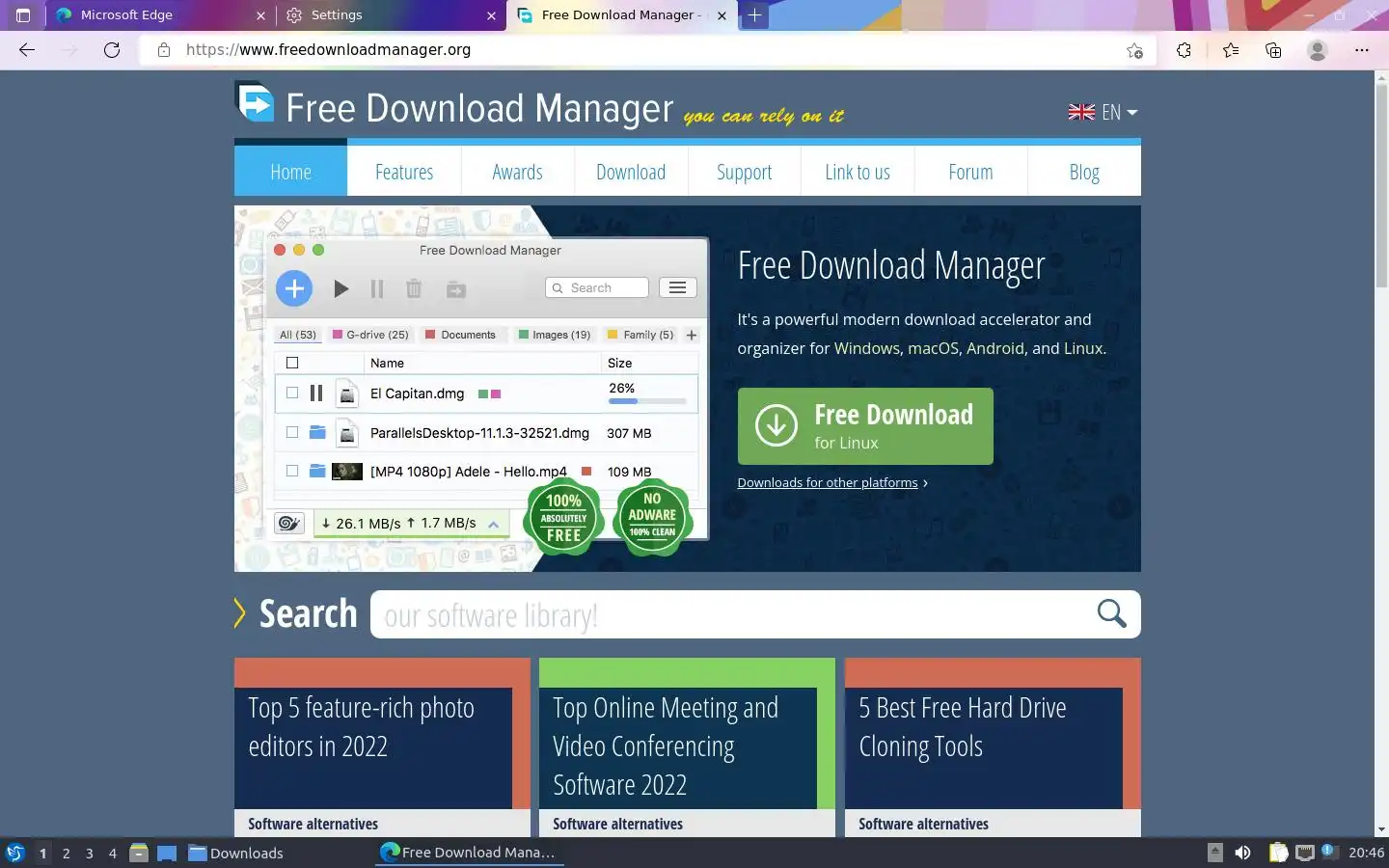1389x868 pixels.
Task: Click the plus icon after Family (5) tag
Action: [x=692, y=335]
